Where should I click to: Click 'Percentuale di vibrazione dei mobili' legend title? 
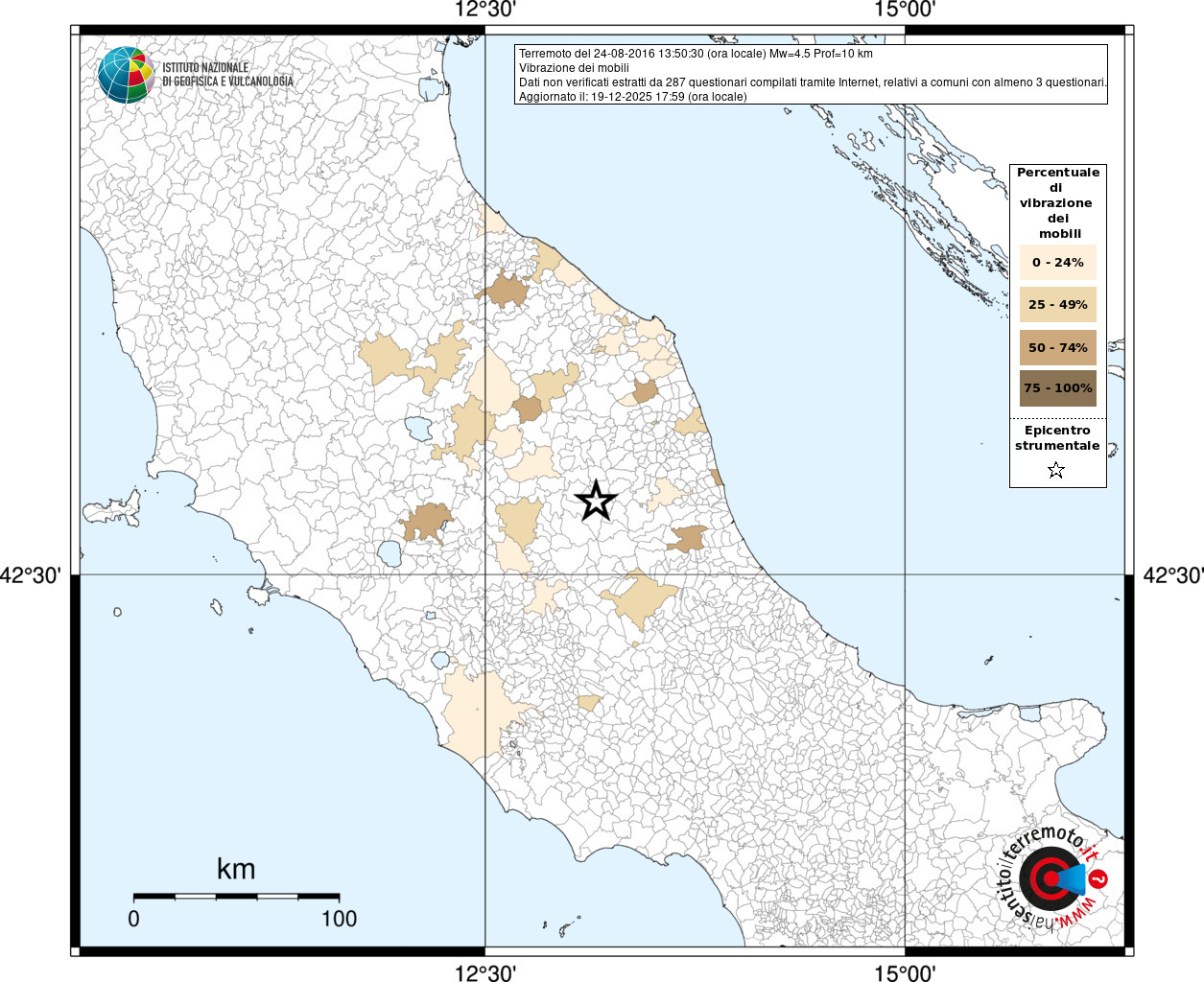pos(1058,203)
